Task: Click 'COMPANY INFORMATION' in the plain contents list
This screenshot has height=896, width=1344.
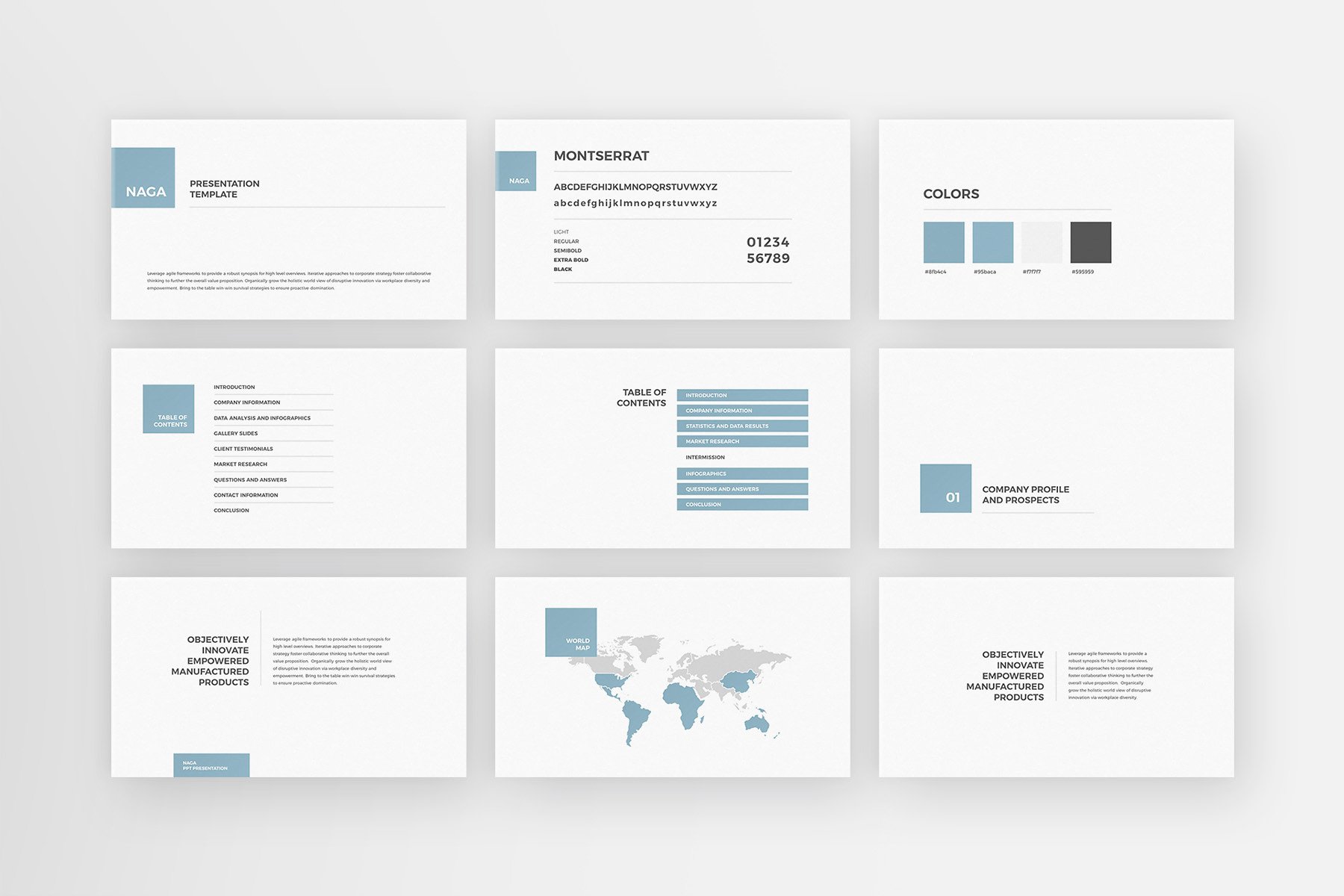Action: pyautogui.click(x=247, y=402)
